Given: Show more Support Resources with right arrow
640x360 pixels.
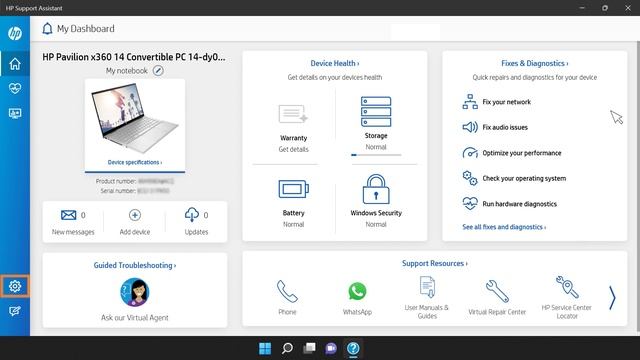Looking at the screenshot, I should point(612,298).
